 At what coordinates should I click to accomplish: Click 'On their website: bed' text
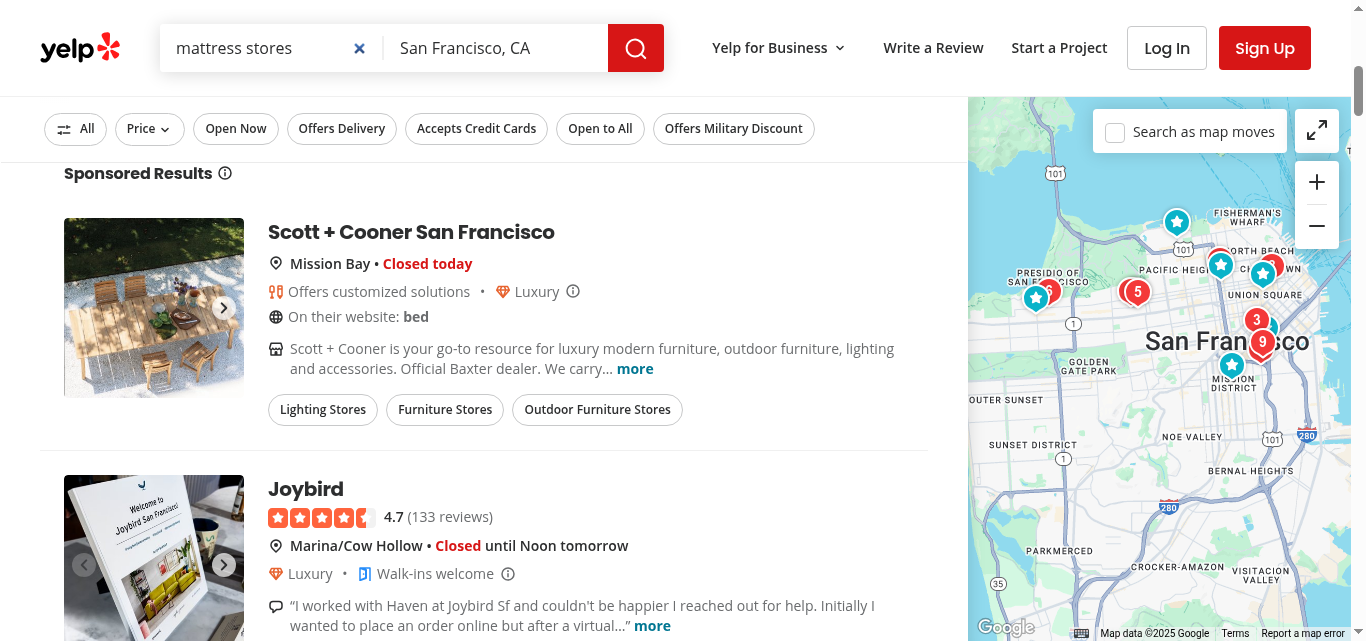pos(358,317)
